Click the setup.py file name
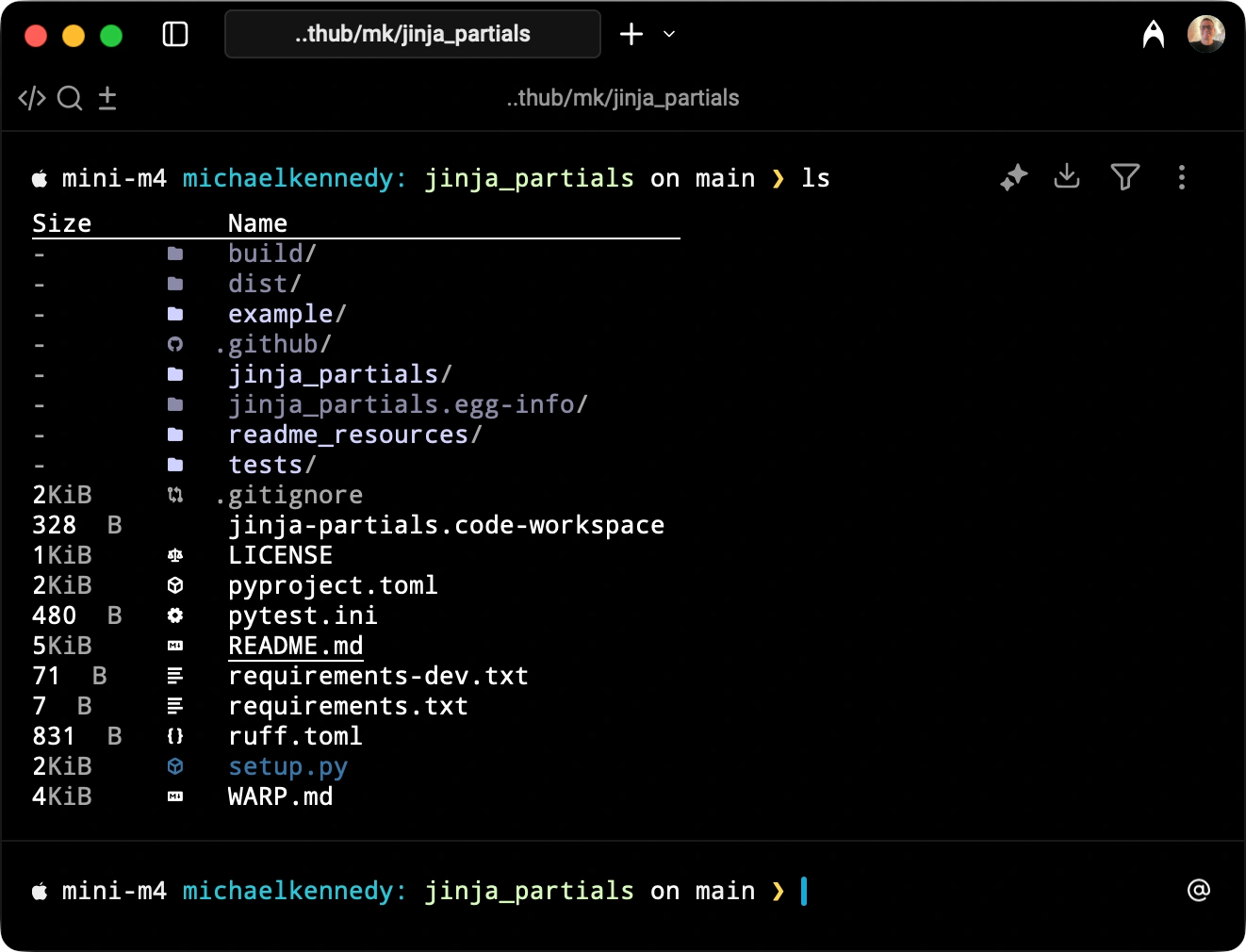This screenshot has height=952, width=1246. (287, 766)
